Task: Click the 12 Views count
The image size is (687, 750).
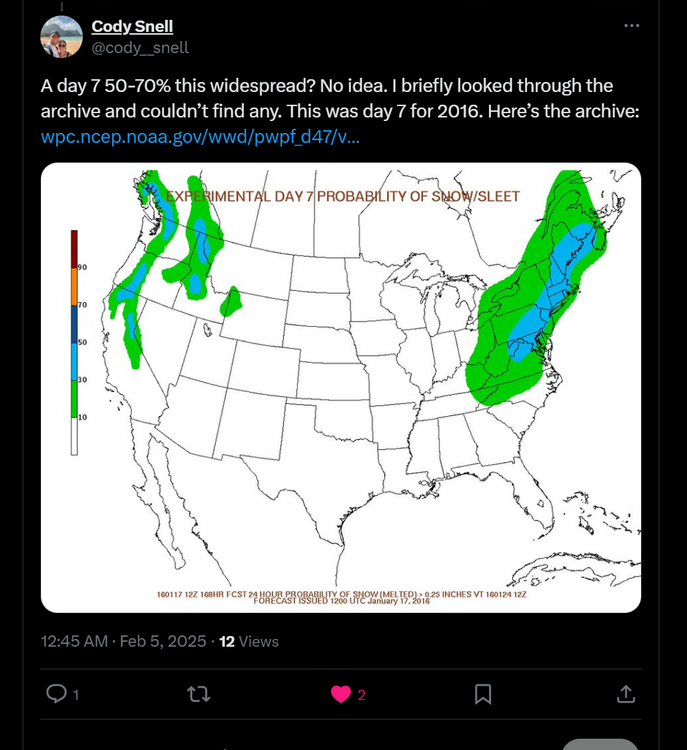Action: pyautogui.click(x=249, y=641)
